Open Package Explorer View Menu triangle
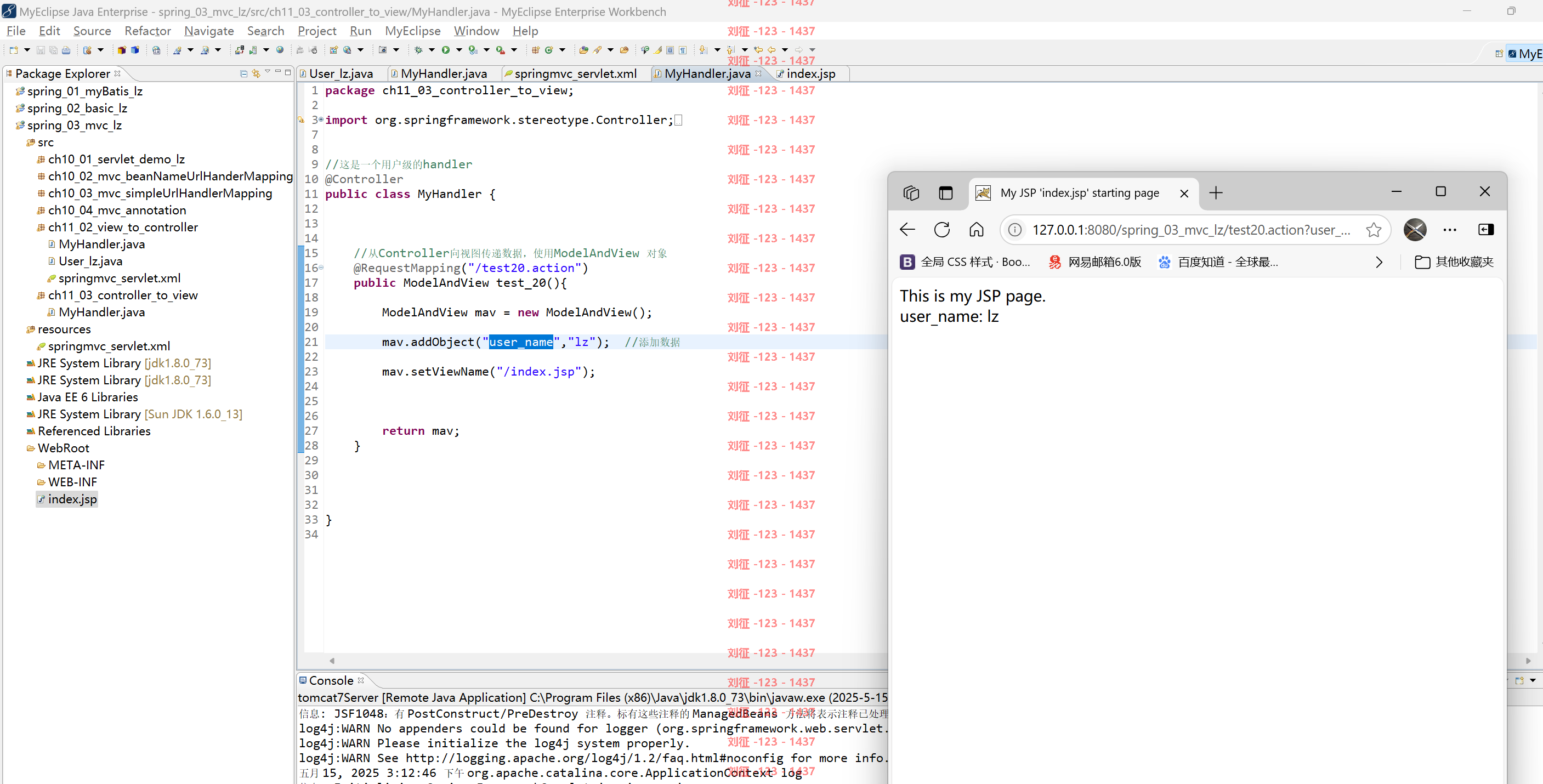Screen dimensions: 1543x784 [x=268, y=72]
